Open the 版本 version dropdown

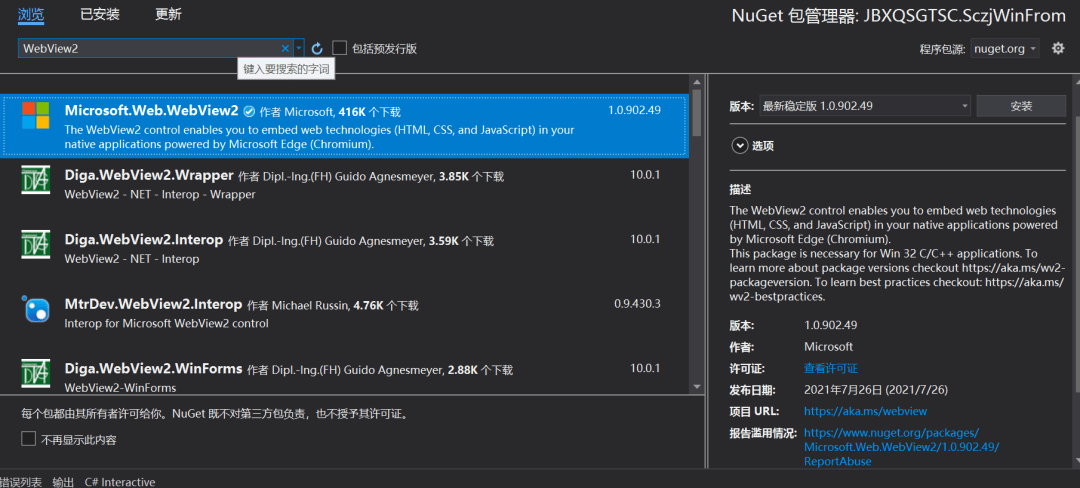(866, 106)
